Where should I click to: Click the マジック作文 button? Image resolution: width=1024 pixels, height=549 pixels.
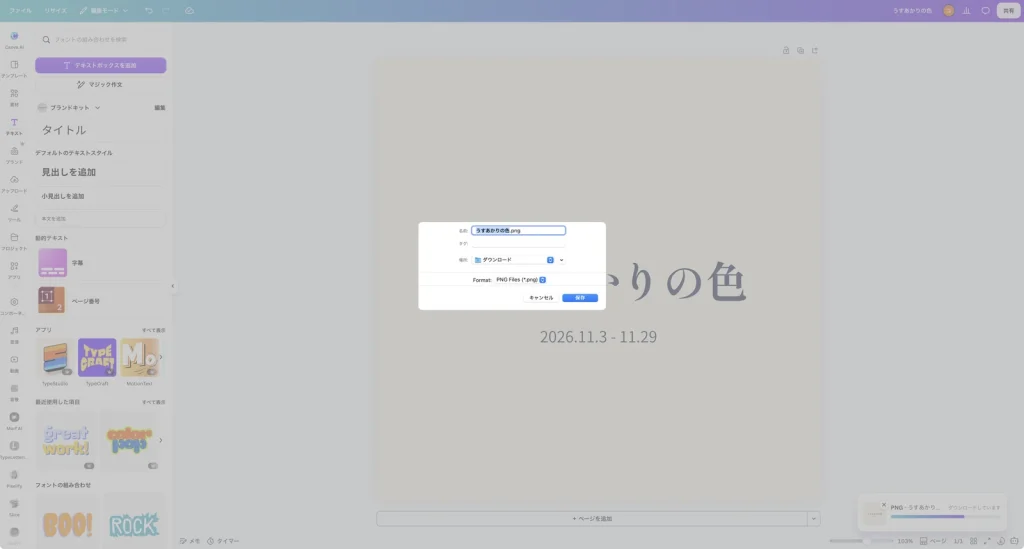[101, 84]
